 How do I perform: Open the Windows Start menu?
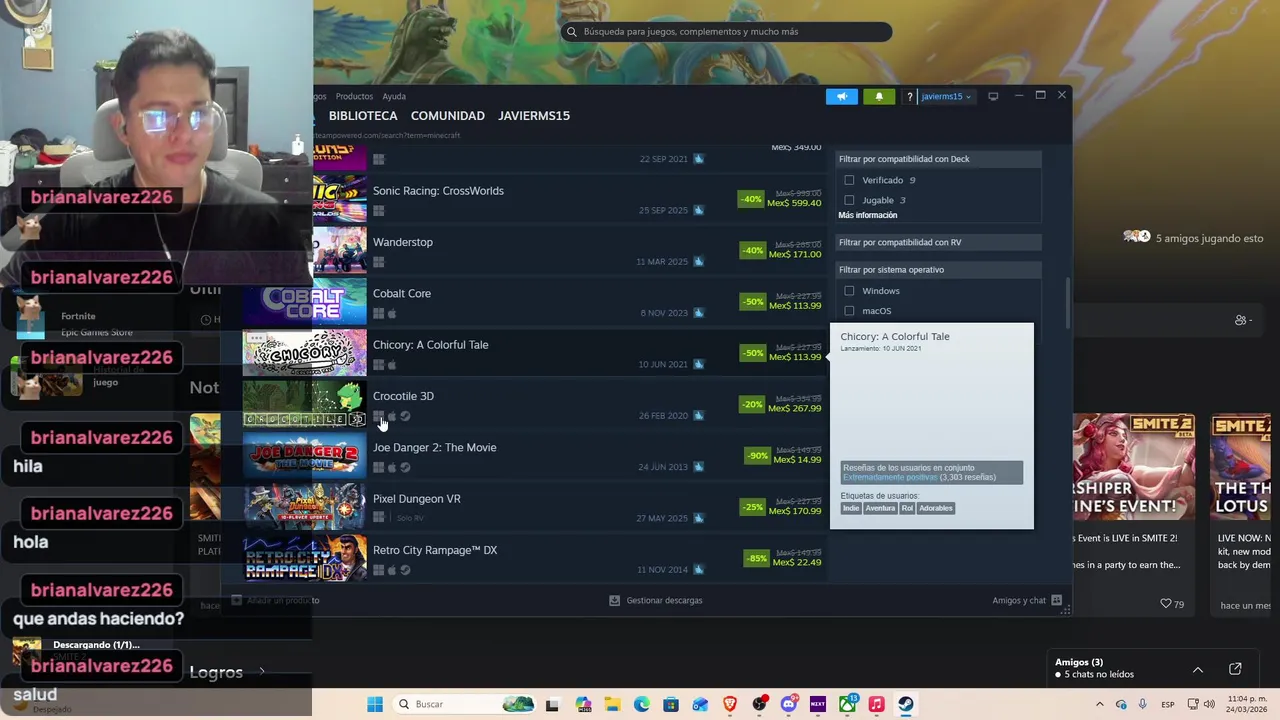tap(375, 704)
